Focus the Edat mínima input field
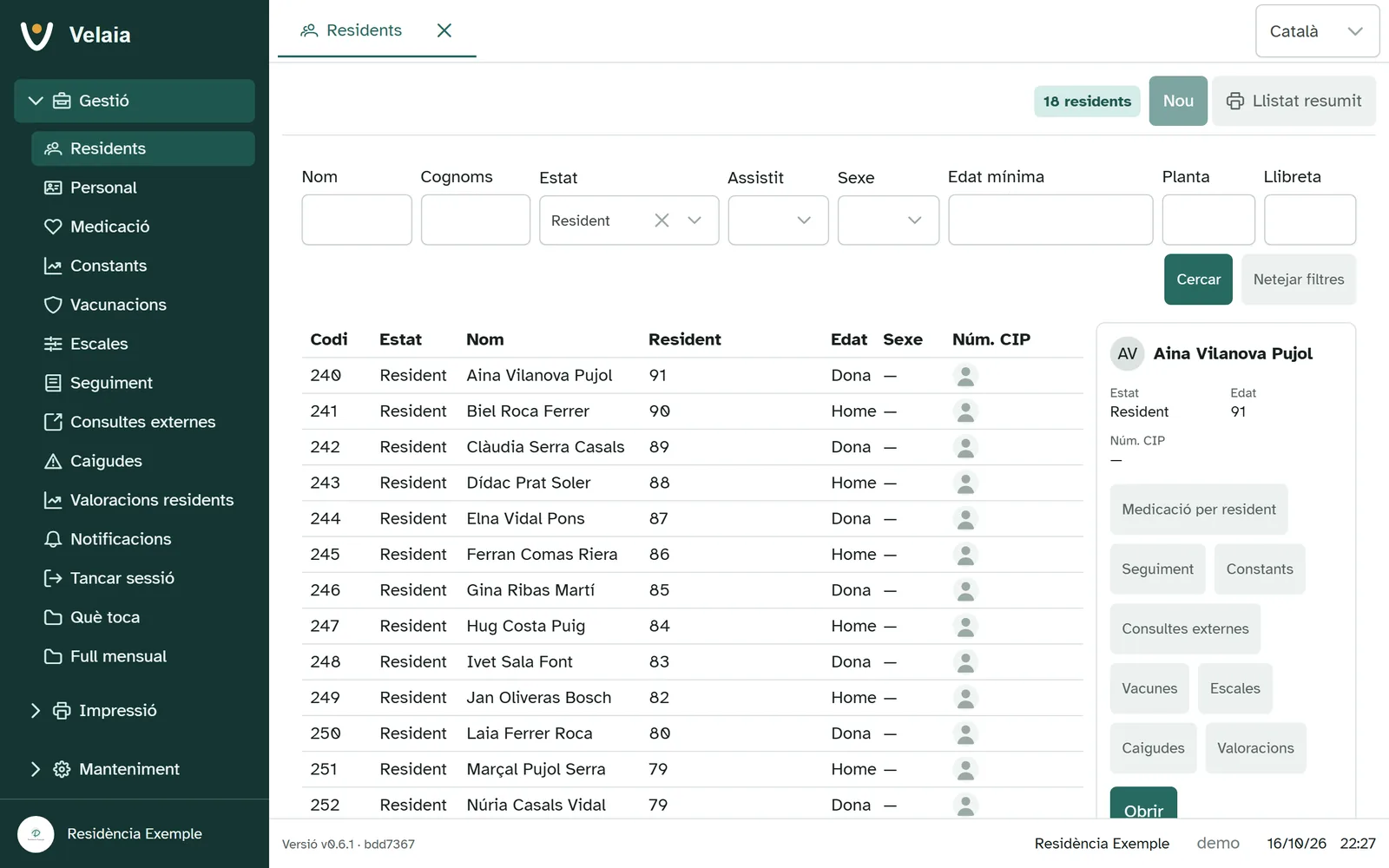This screenshot has height=868, width=1389. pyautogui.click(x=1050, y=220)
